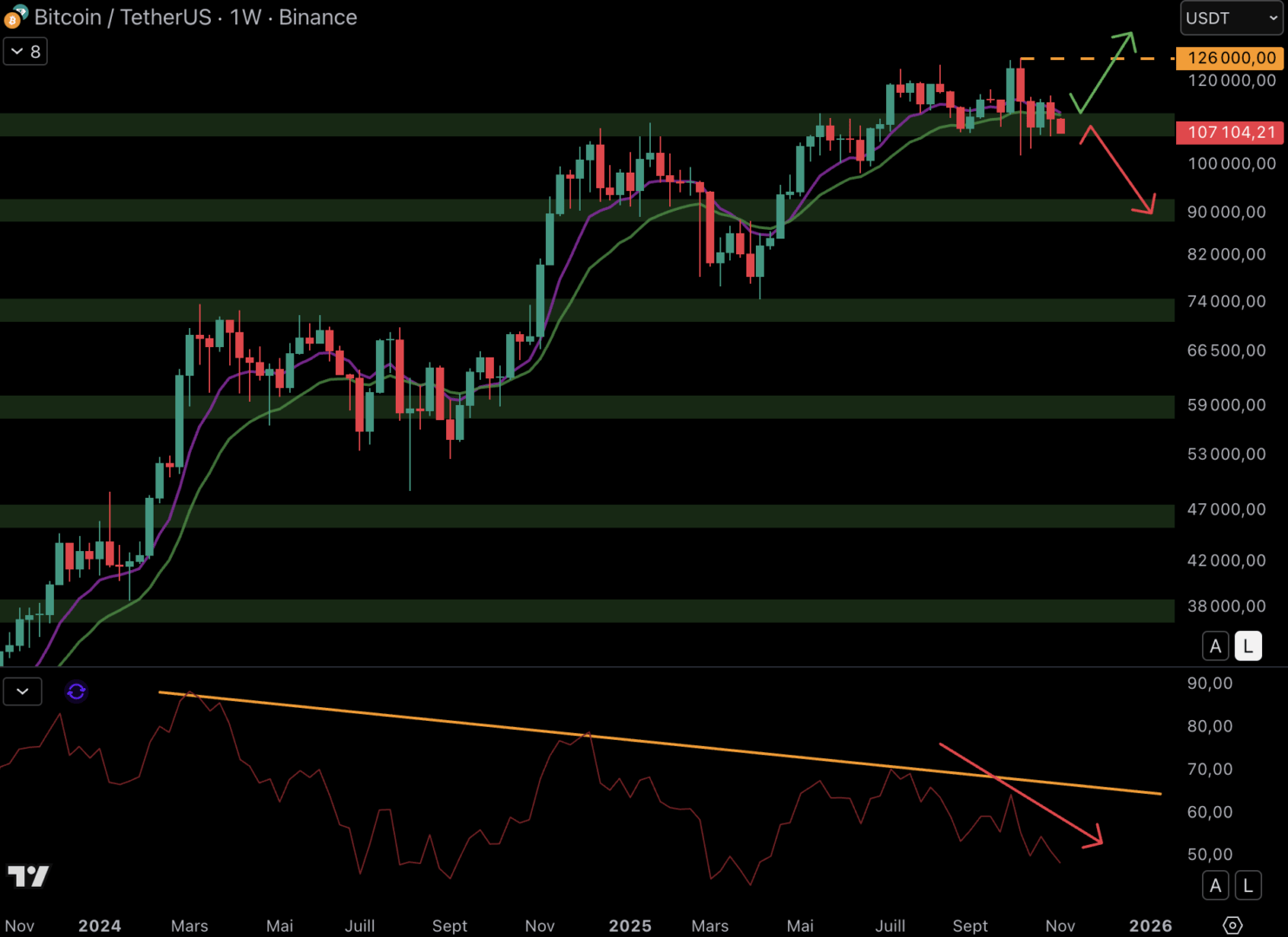Image resolution: width=1288 pixels, height=937 pixels.
Task: Click the Bitcoin symbol logo icon
Action: point(15,17)
